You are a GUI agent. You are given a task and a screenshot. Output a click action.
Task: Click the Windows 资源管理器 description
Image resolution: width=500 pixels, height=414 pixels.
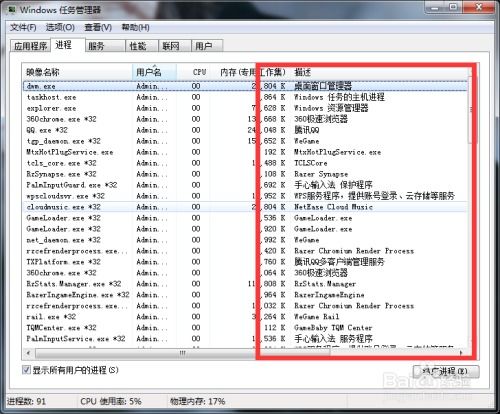tap(331, 108)
